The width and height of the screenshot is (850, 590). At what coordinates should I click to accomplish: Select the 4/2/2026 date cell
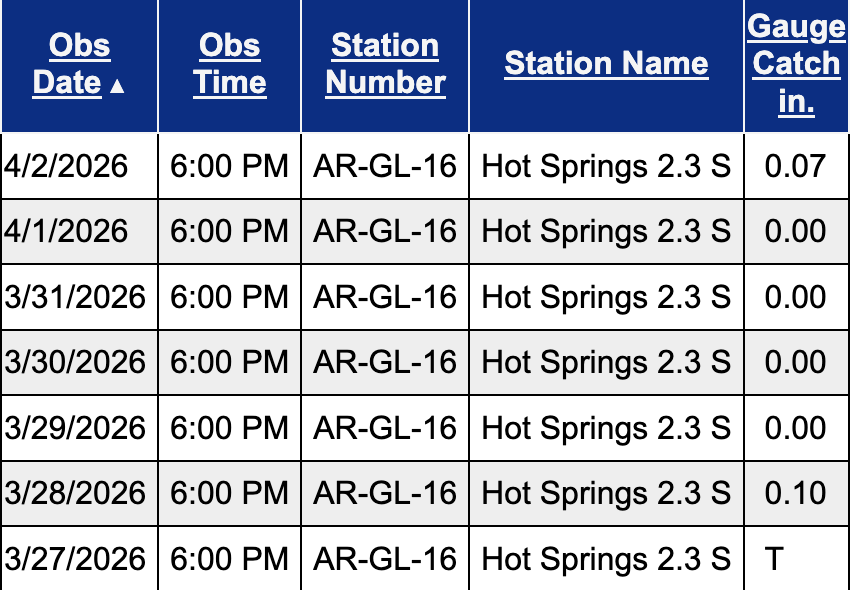tap(67, 166)
